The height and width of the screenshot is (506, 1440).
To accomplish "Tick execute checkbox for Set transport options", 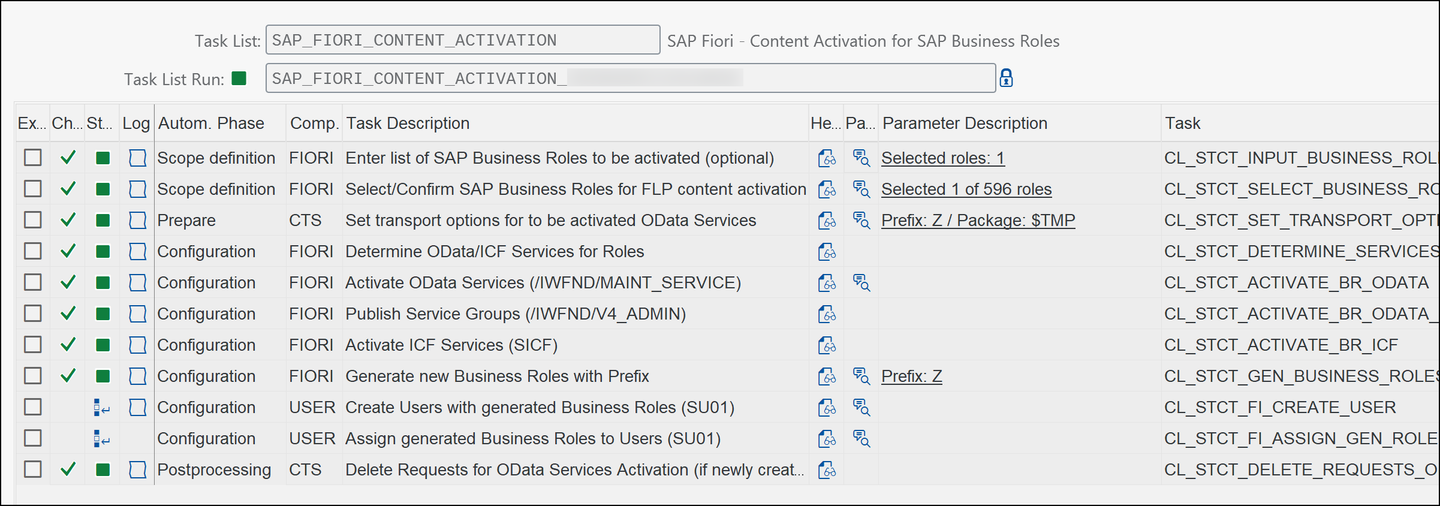I will (x=33, y=220).
